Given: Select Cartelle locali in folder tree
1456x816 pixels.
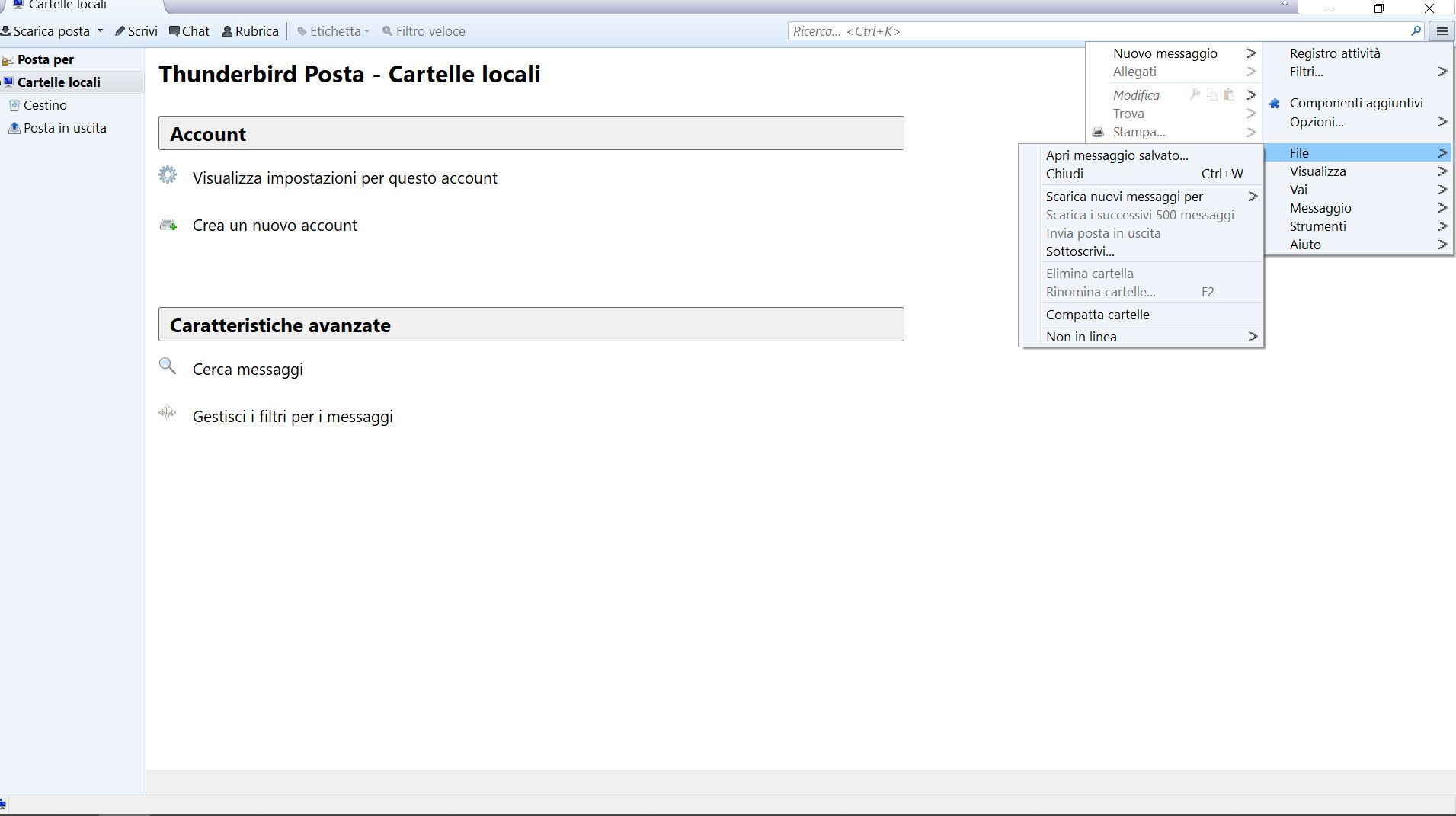Looking at the screenshot, I should 59,82.
